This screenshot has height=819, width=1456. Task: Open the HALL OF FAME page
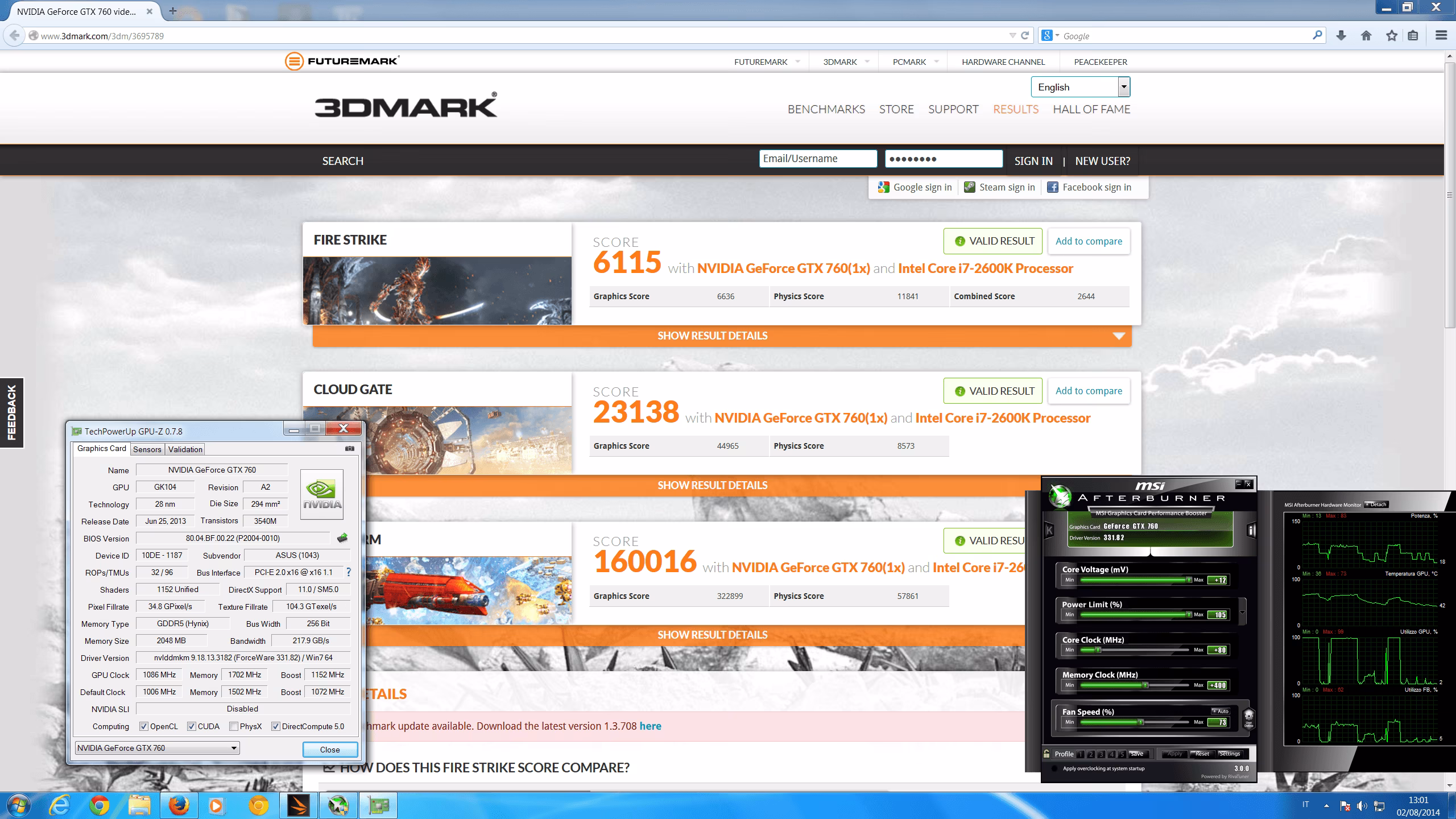pyautogui.click(x=1091, y=109)
